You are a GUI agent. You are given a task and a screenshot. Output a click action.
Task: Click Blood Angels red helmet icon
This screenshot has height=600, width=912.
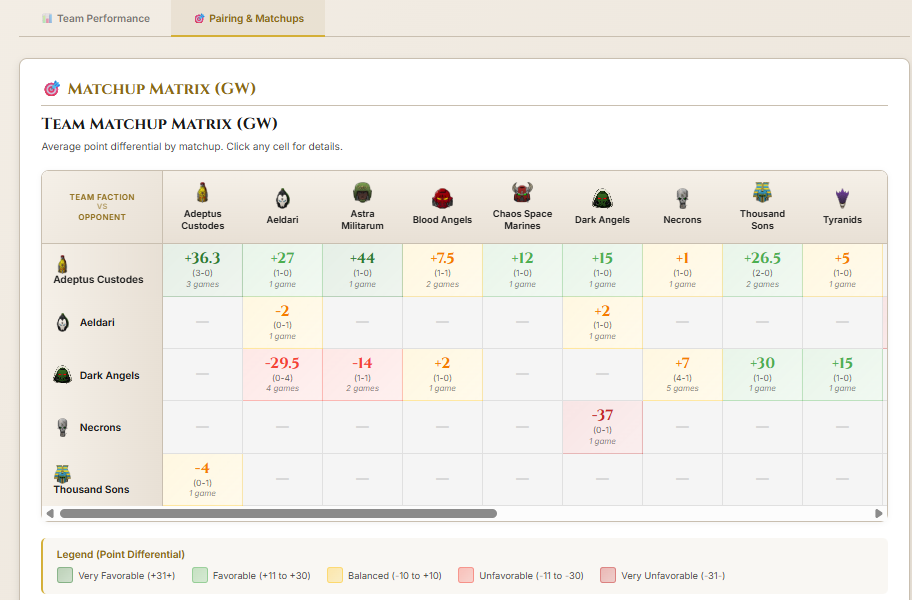tap(442, 198)
